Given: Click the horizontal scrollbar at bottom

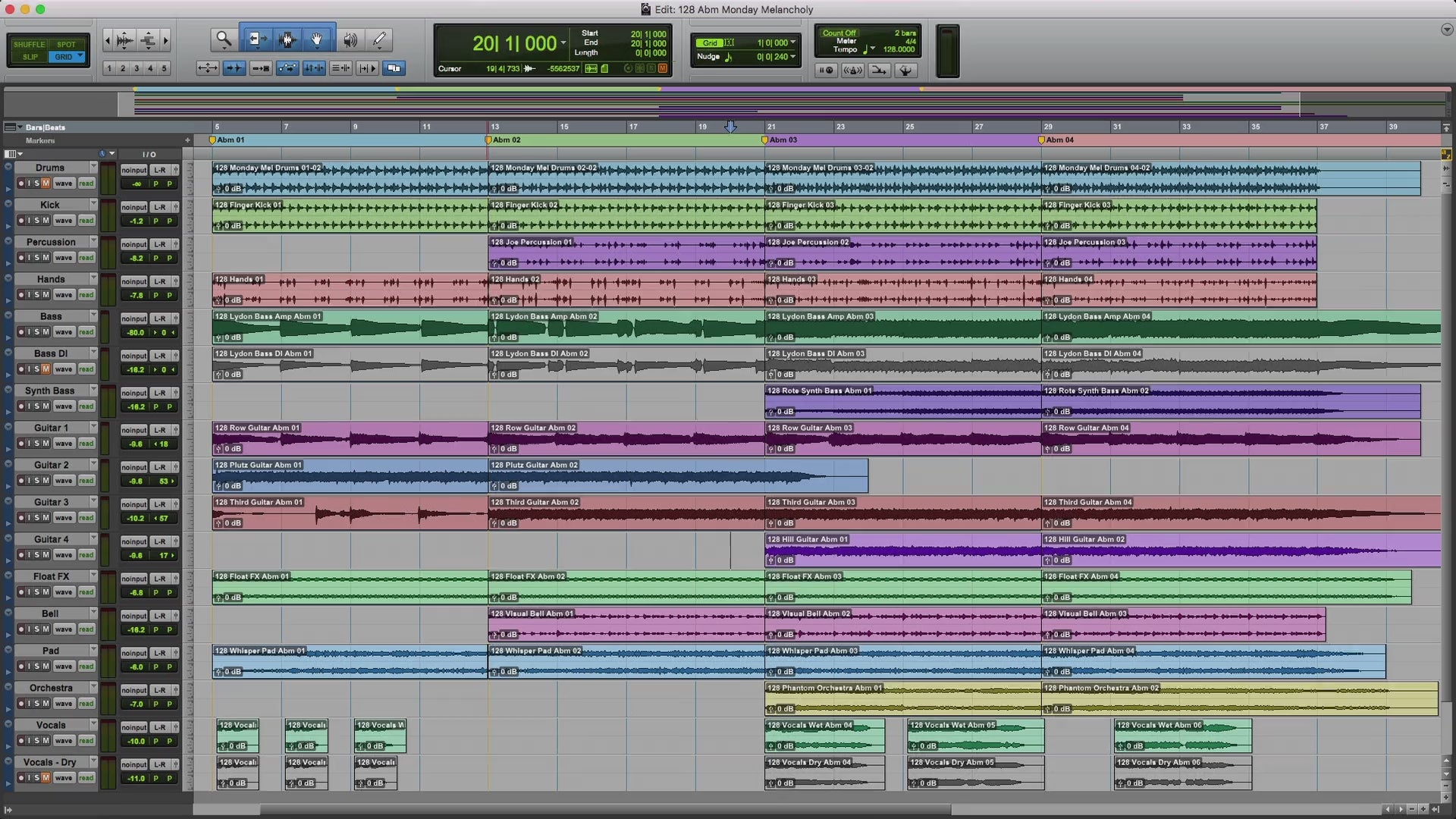Looking at the screenshot, I should click(x=605, y=810).
